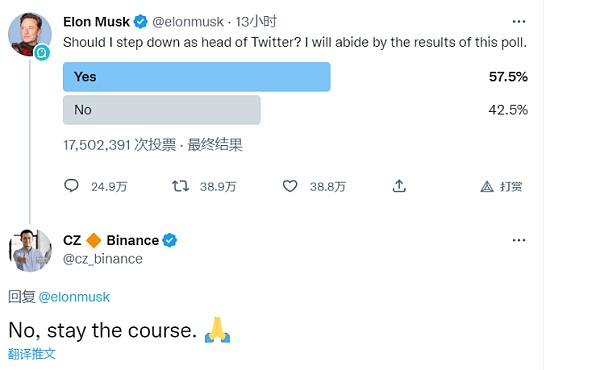Open more options menu on Elon's tweet
Viewport: 600px width, 370px height.
[519, 21]
